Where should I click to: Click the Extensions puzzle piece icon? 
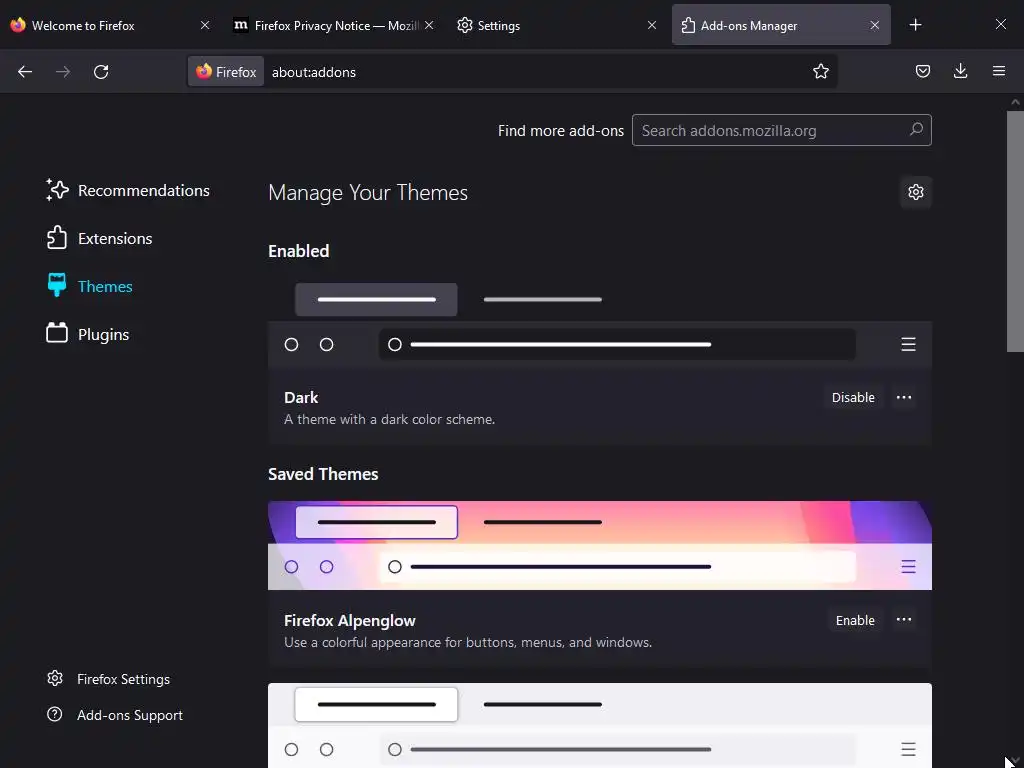pos(57,238)
